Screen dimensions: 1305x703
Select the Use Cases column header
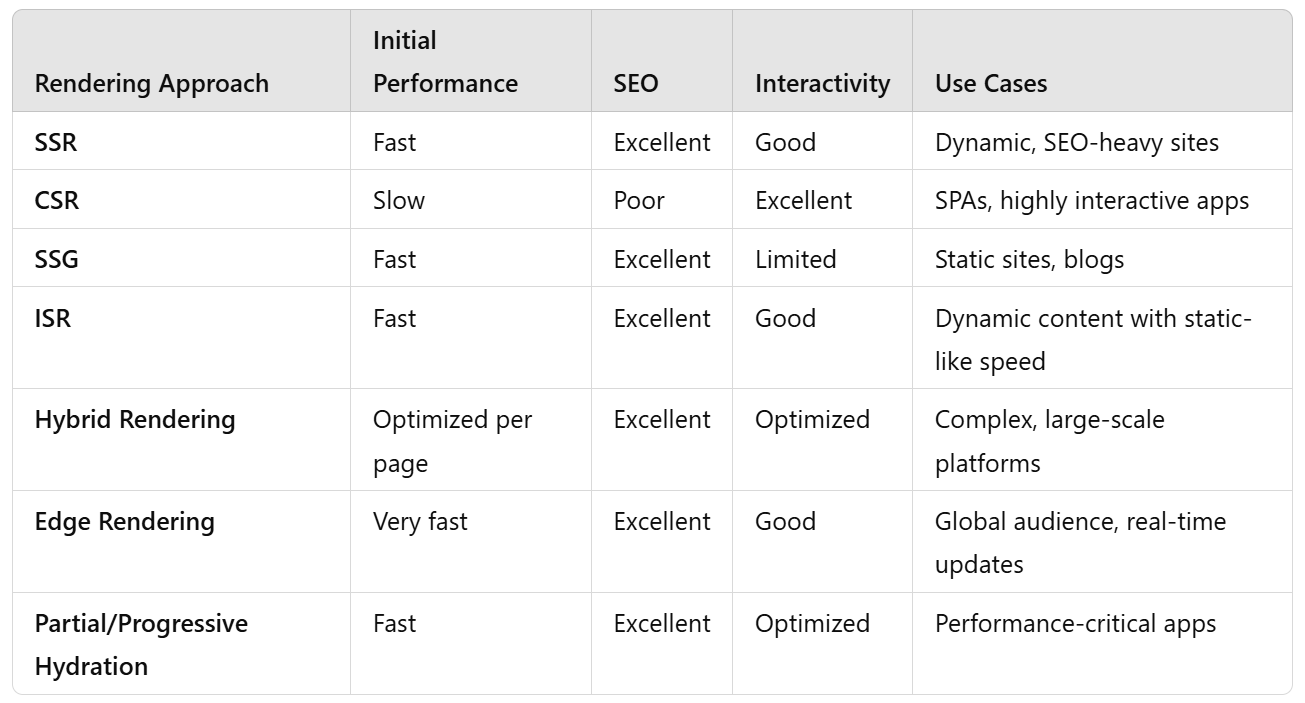pos(991,83)
